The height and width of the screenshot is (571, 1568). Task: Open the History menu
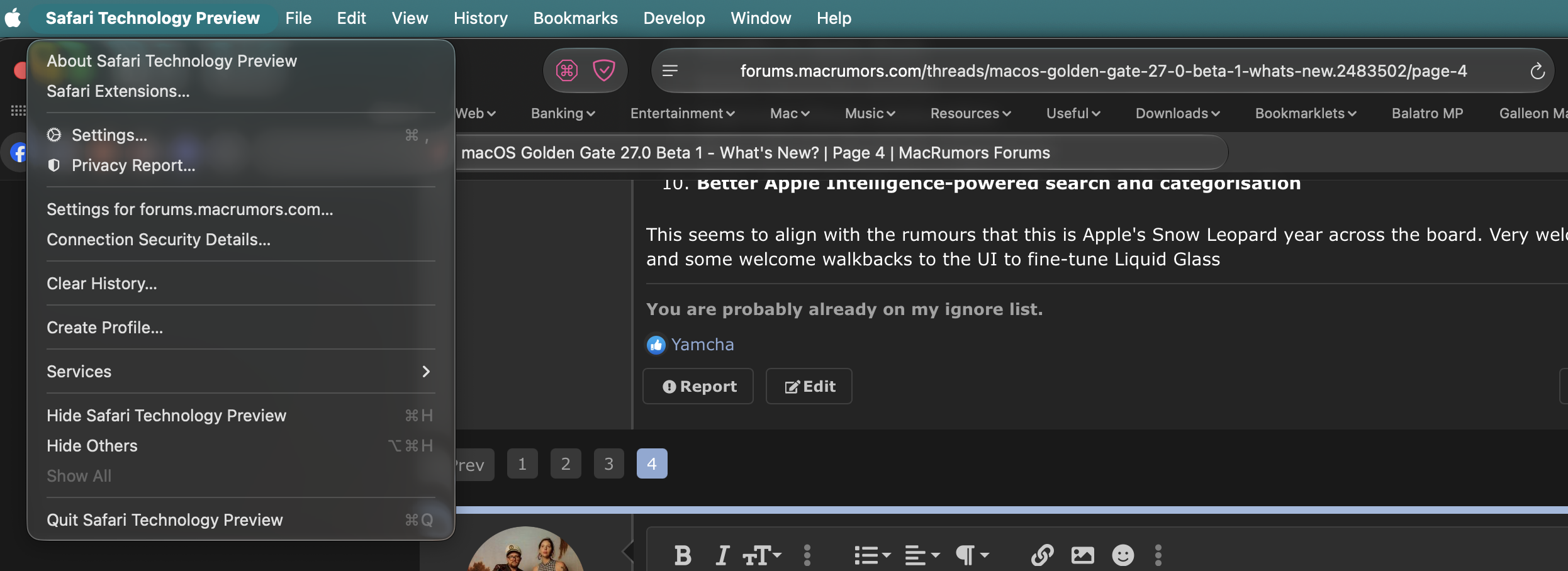point(481,18)
